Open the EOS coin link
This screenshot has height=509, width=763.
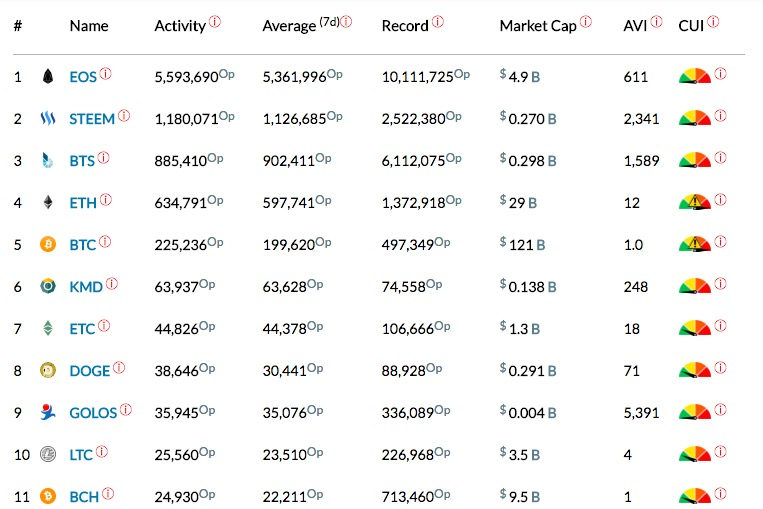coord(83,77)
